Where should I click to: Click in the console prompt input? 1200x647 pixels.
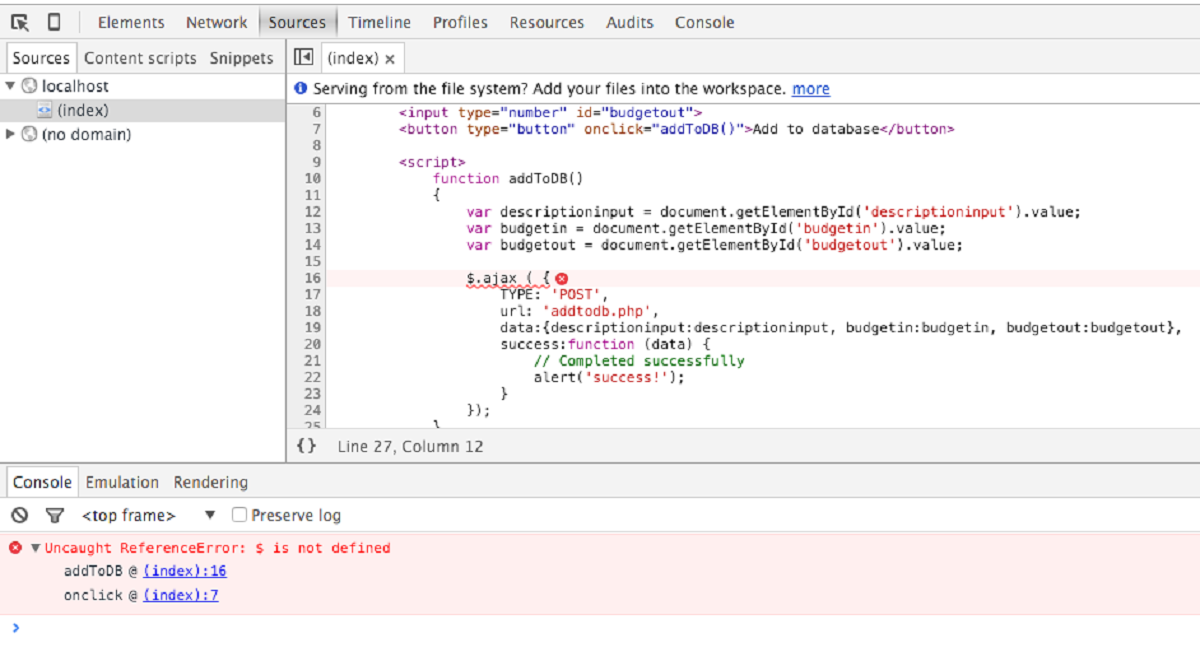[x=600, y=628]
